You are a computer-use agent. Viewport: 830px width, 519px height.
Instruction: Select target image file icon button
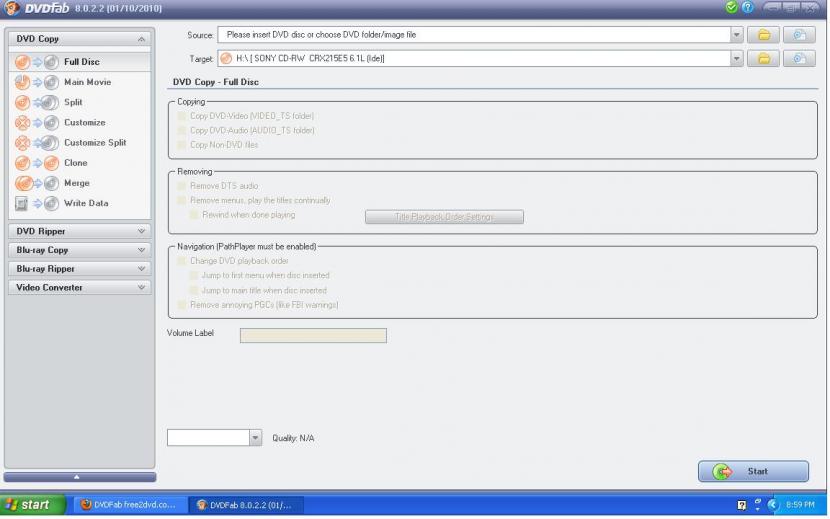pos(801,59)
